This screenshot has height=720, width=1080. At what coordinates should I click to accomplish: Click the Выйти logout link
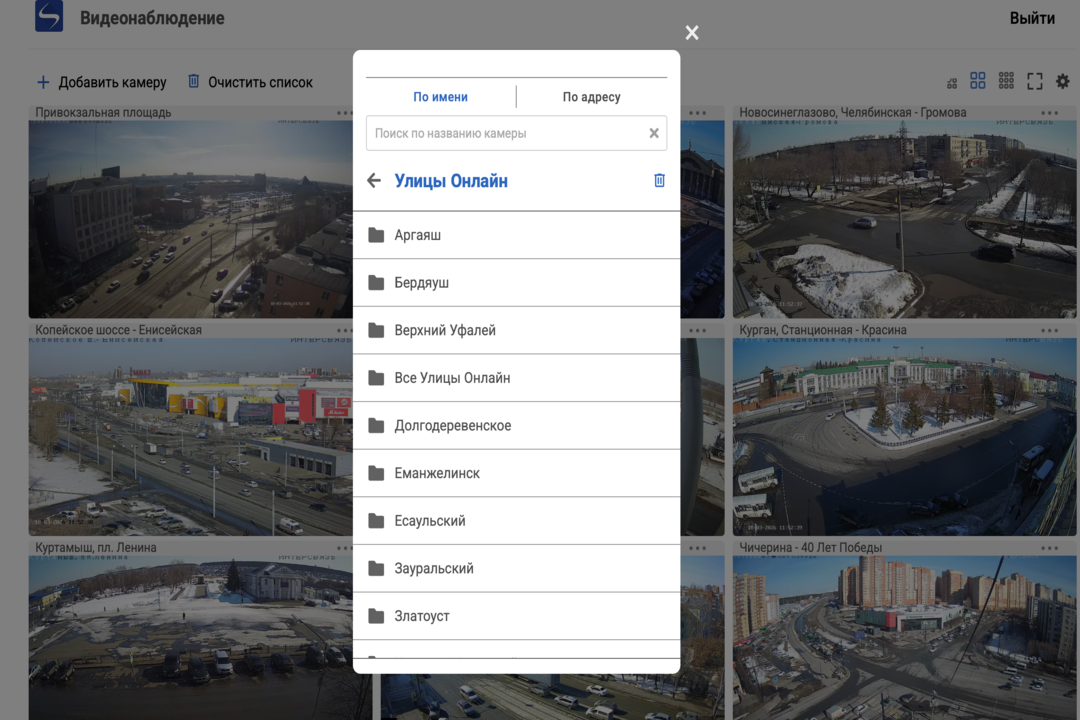[x=1032, y=18]
